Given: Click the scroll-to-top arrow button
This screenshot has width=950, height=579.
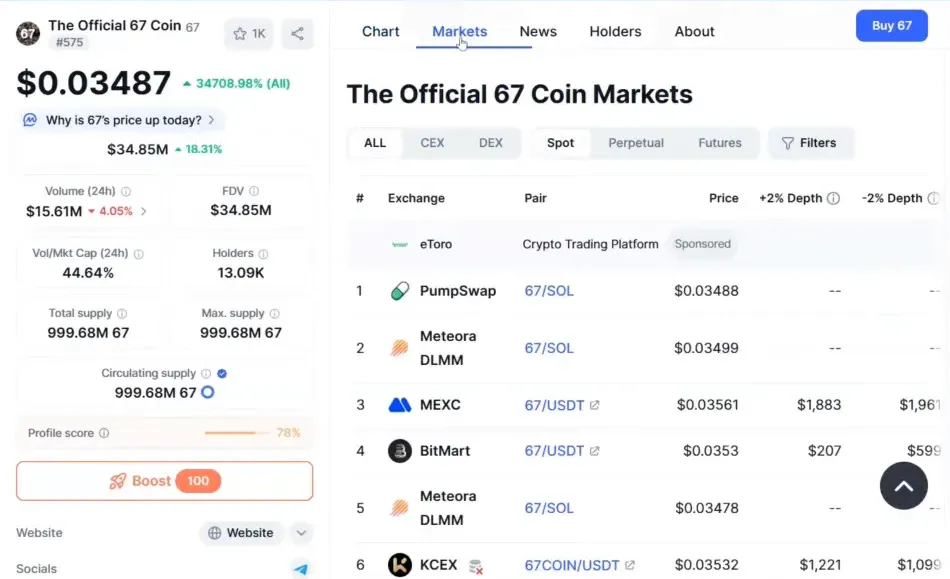Looking at the screenshot, I should (x=903, y=485).
